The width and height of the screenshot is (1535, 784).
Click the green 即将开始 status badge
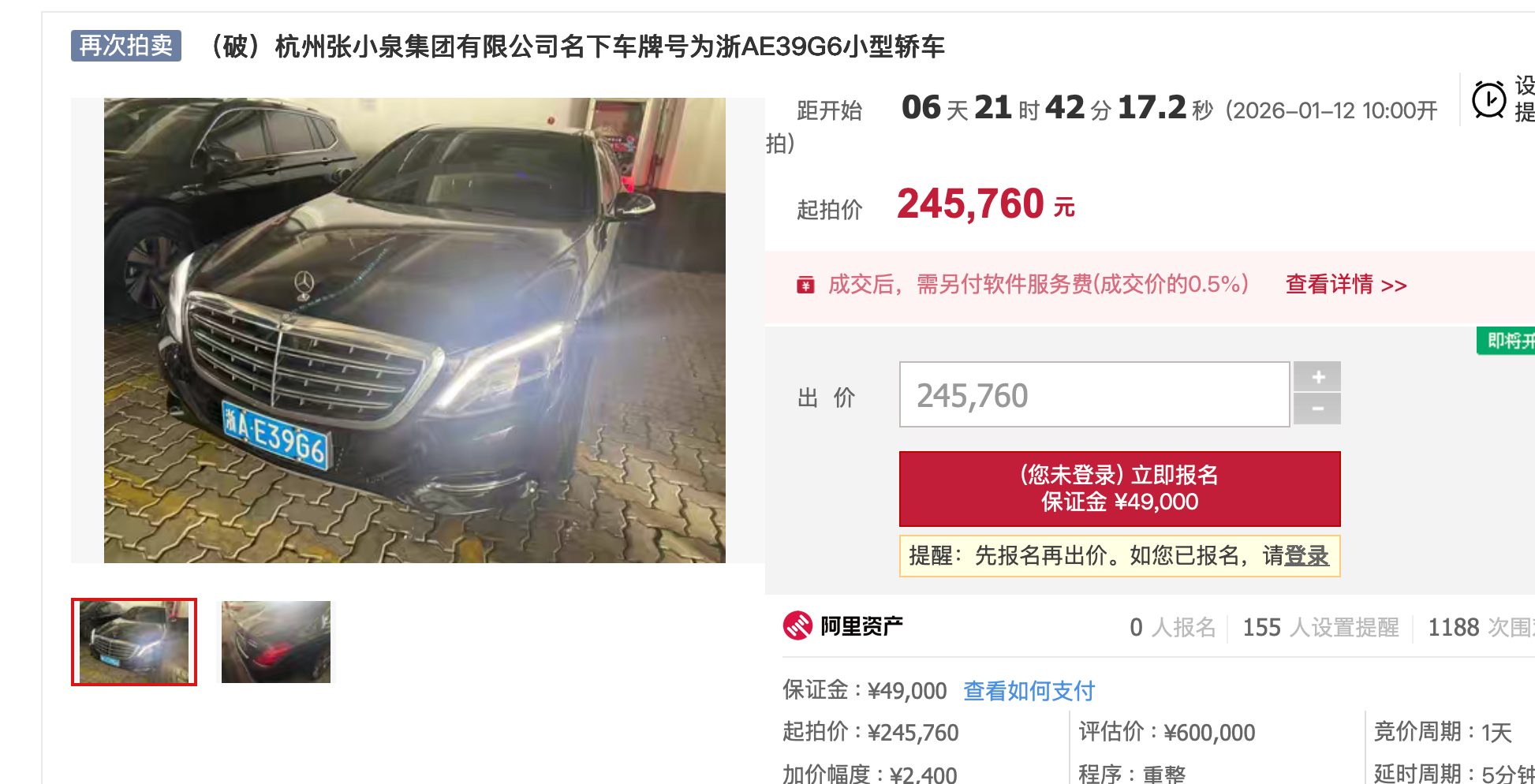(x=1508, y=341)
